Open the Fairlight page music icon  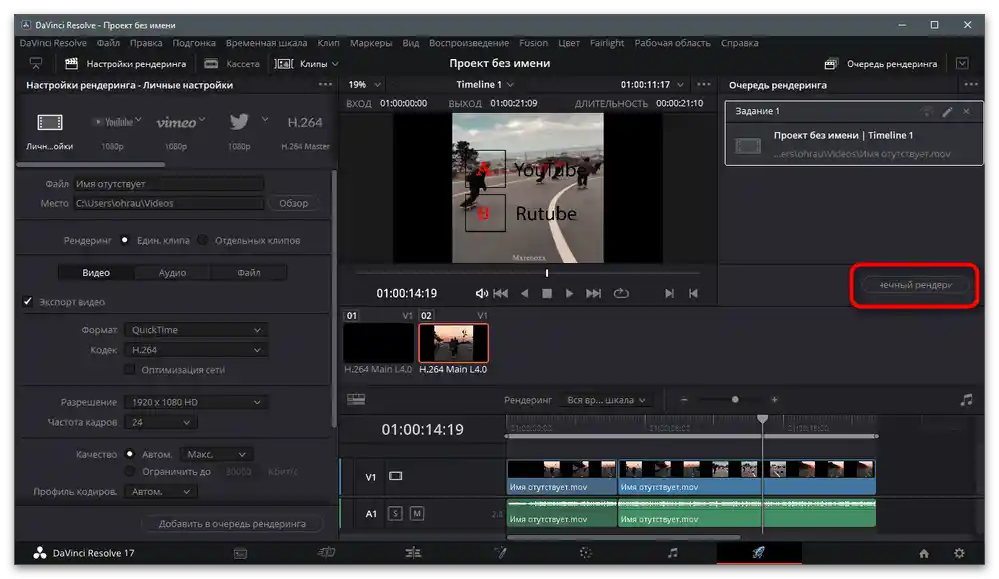coord(673,553)
